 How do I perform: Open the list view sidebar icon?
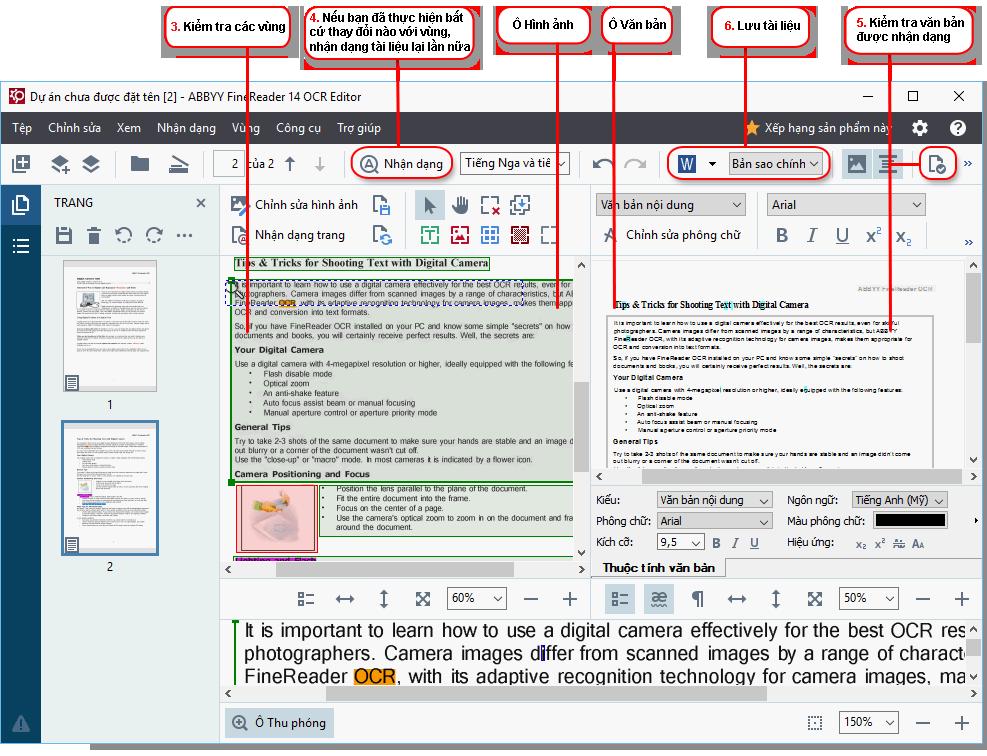pos(21,245)
